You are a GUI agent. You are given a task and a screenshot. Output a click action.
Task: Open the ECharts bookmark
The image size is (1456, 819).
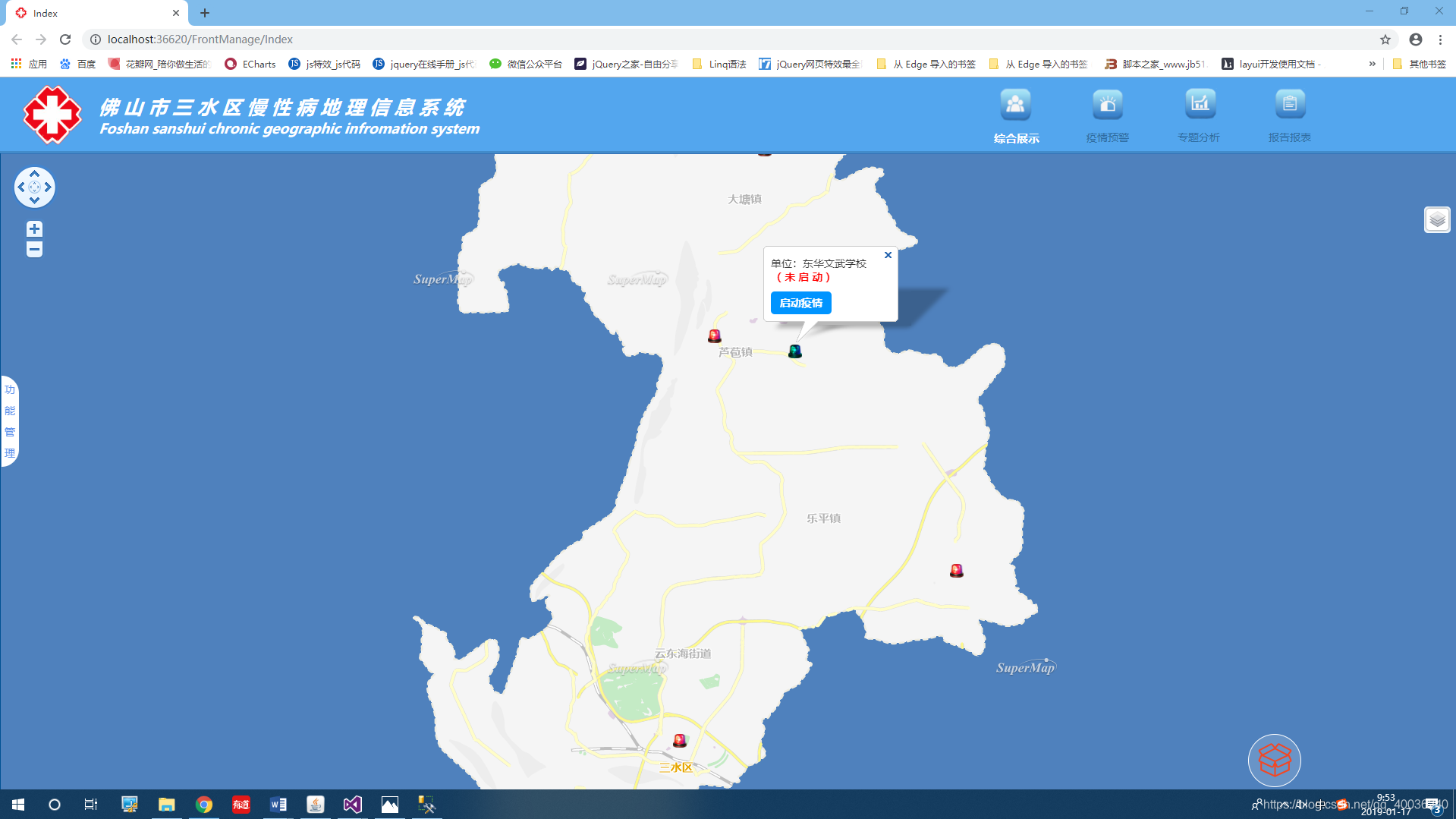tap(250, 64)
